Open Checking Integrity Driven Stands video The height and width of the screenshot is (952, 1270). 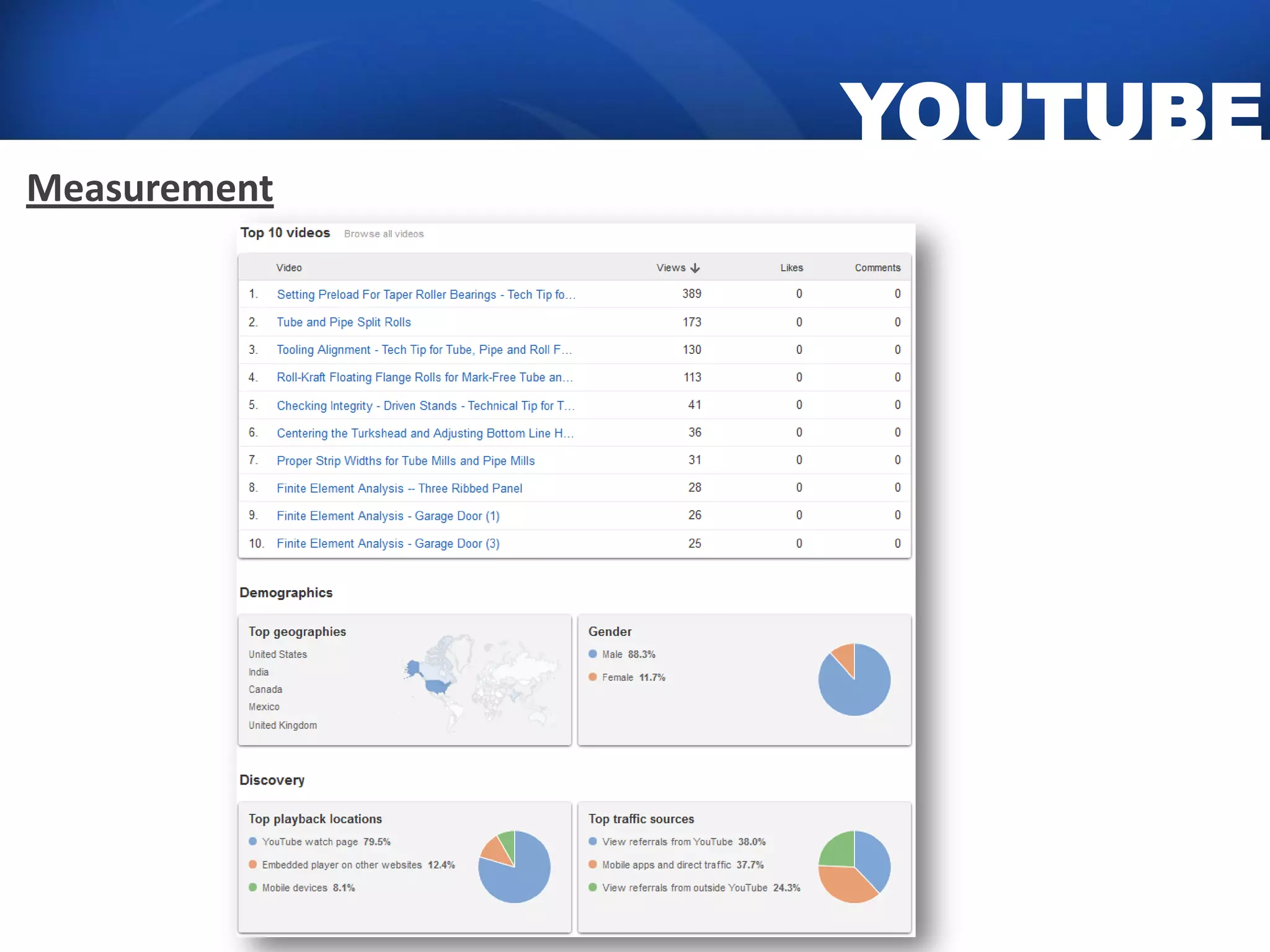[425, 405]
